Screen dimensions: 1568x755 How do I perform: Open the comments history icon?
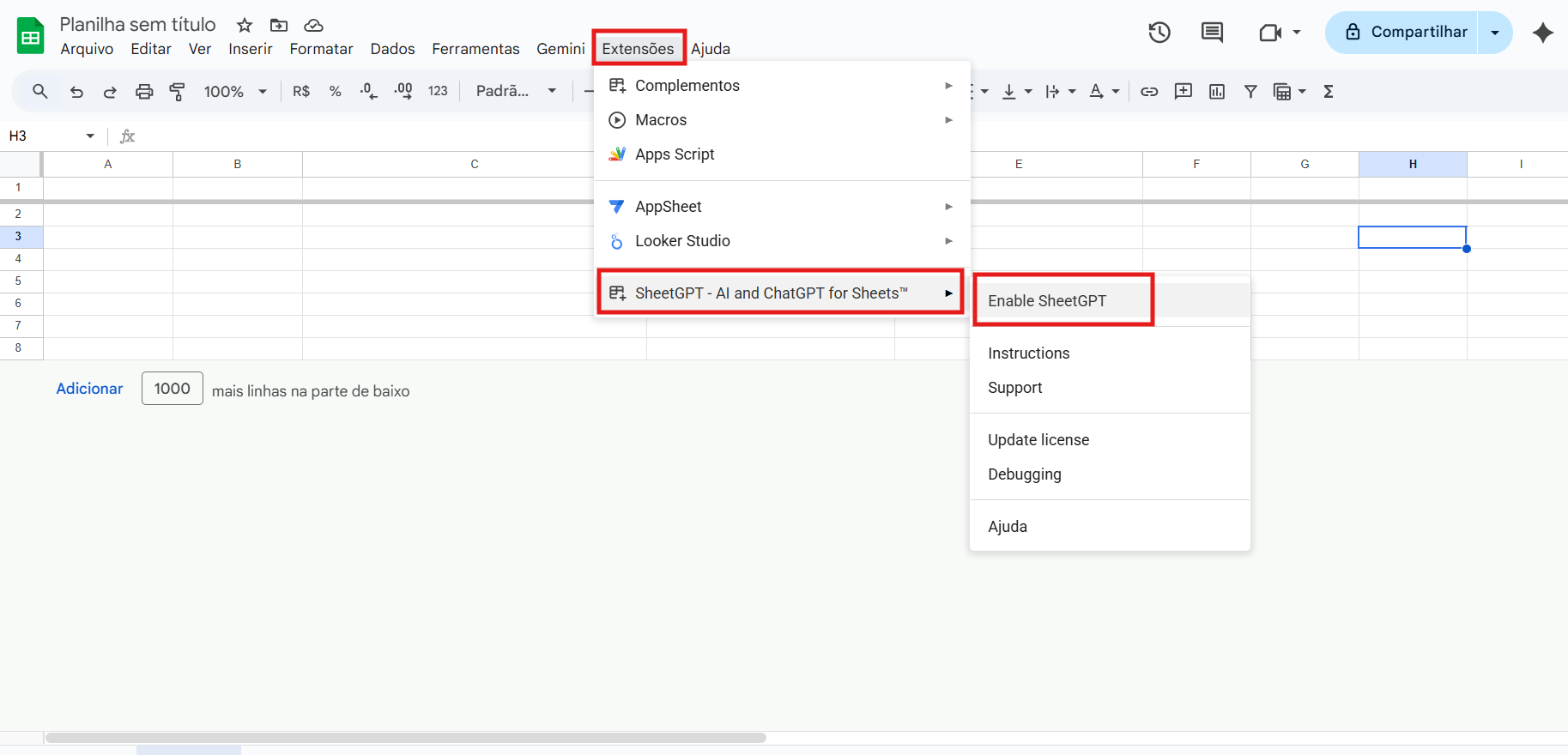point(1212,33)
